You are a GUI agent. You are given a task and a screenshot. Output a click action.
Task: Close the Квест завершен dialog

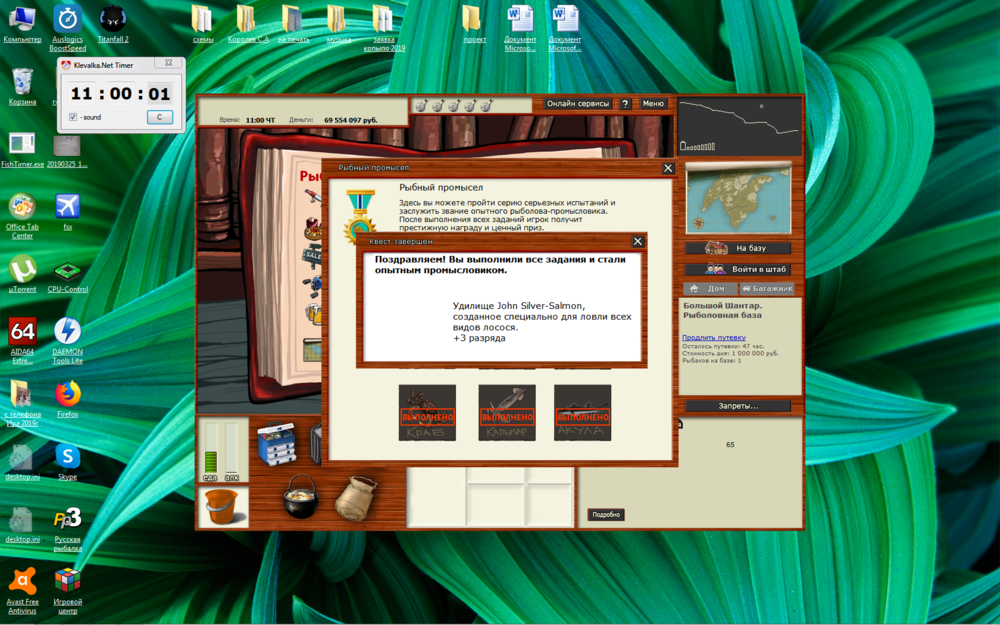[x=638, y=241]
